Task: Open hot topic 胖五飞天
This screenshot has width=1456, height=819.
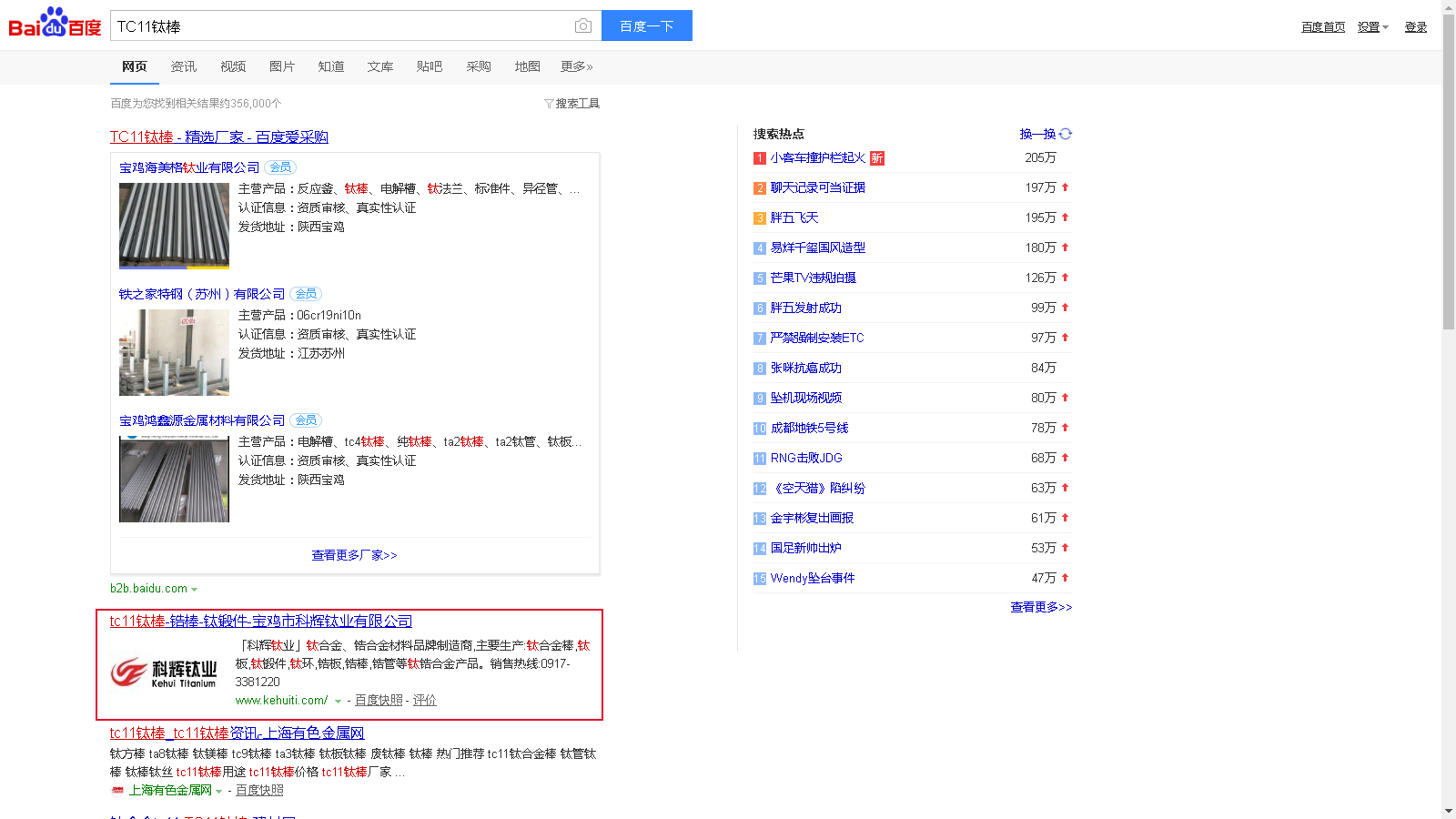Action: 794,217
